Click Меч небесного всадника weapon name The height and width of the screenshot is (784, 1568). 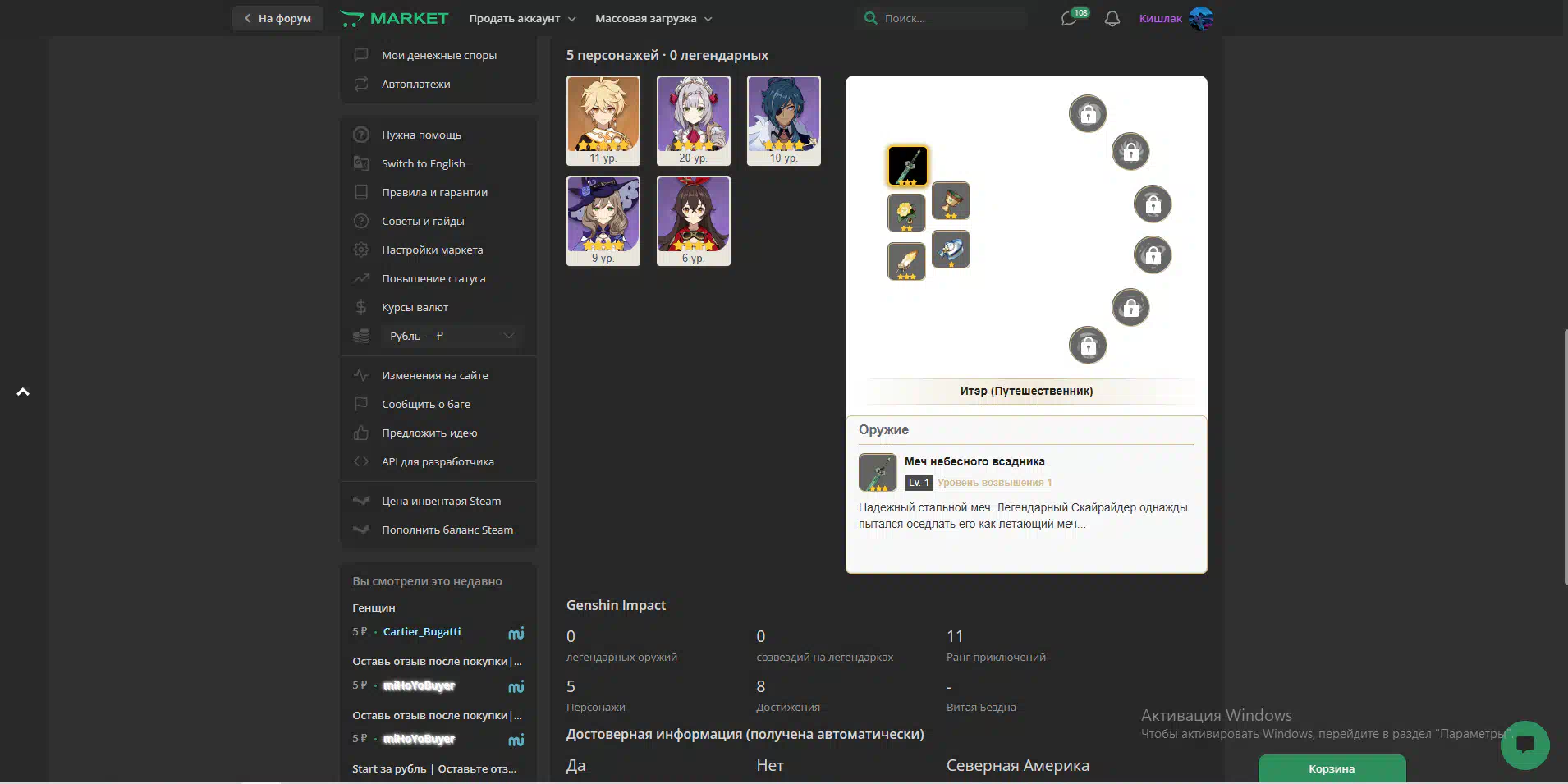(x=974, y=461)
